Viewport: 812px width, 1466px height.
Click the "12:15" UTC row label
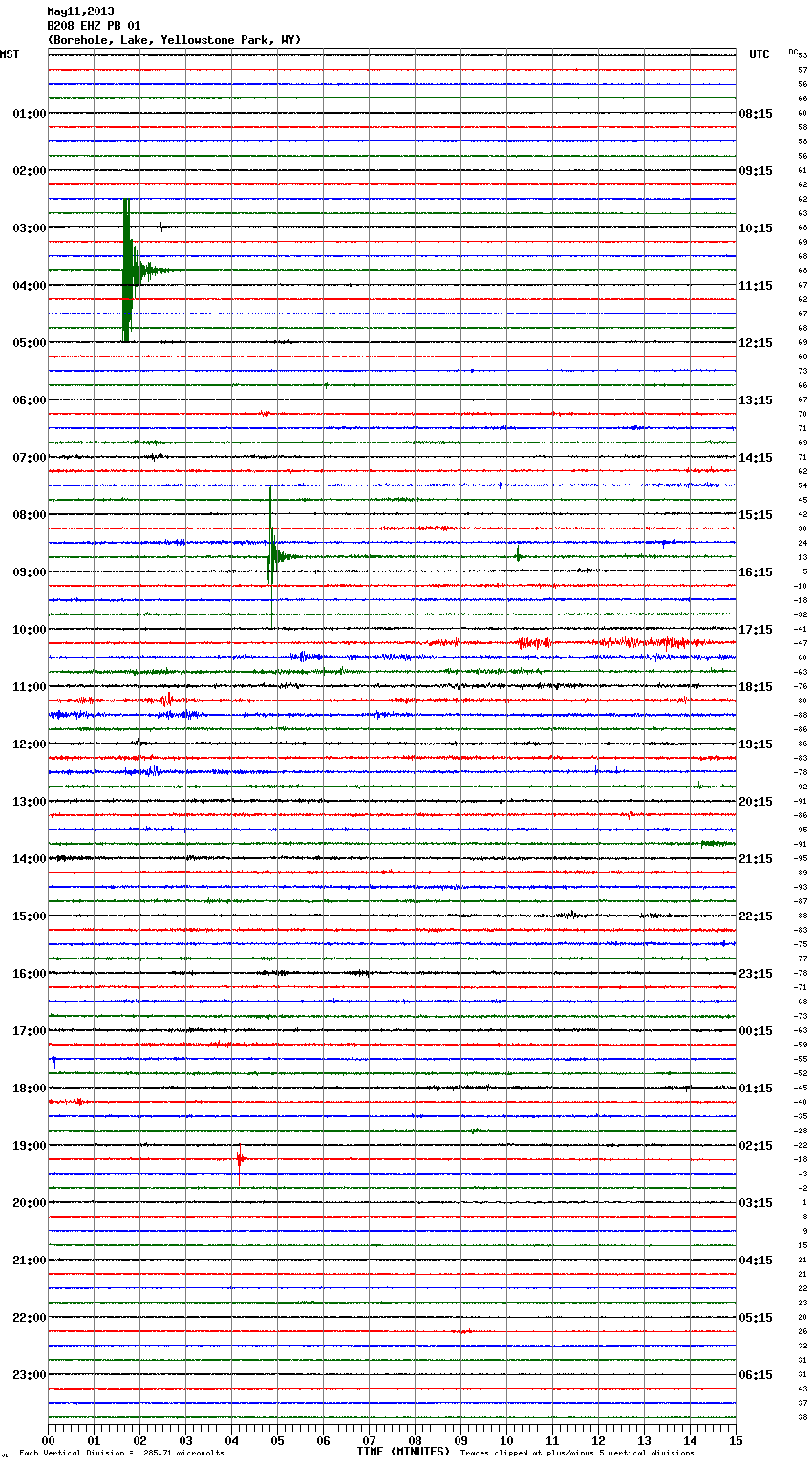(756, 343)
